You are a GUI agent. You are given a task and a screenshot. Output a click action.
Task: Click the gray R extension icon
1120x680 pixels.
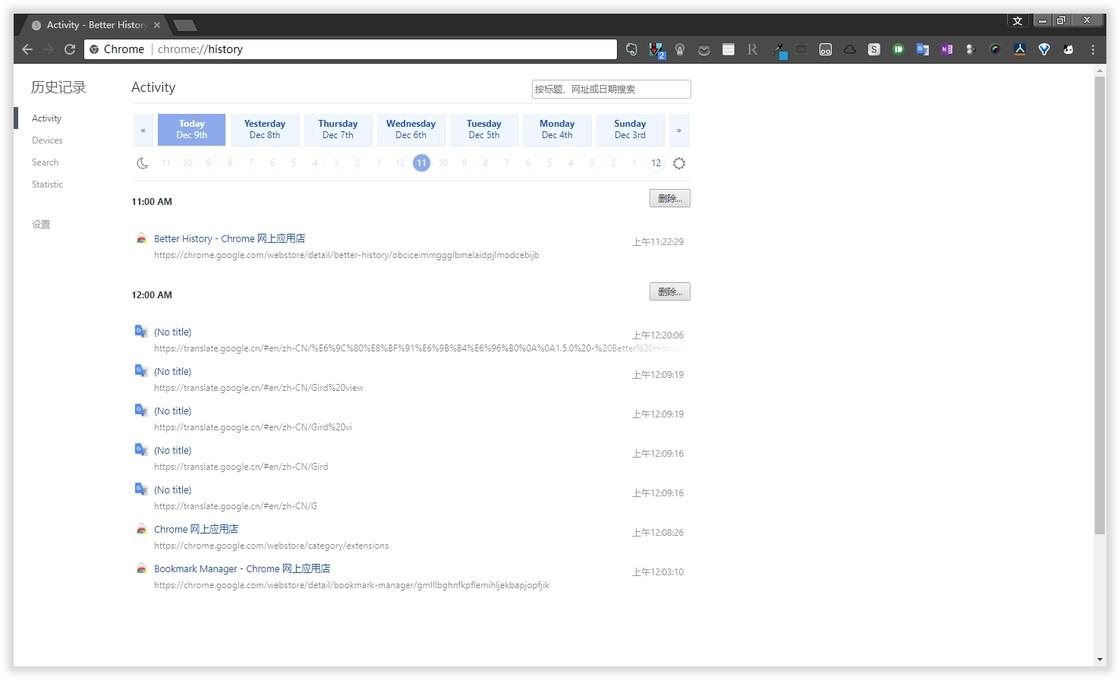pyautogui.click(x=752, y=49)
